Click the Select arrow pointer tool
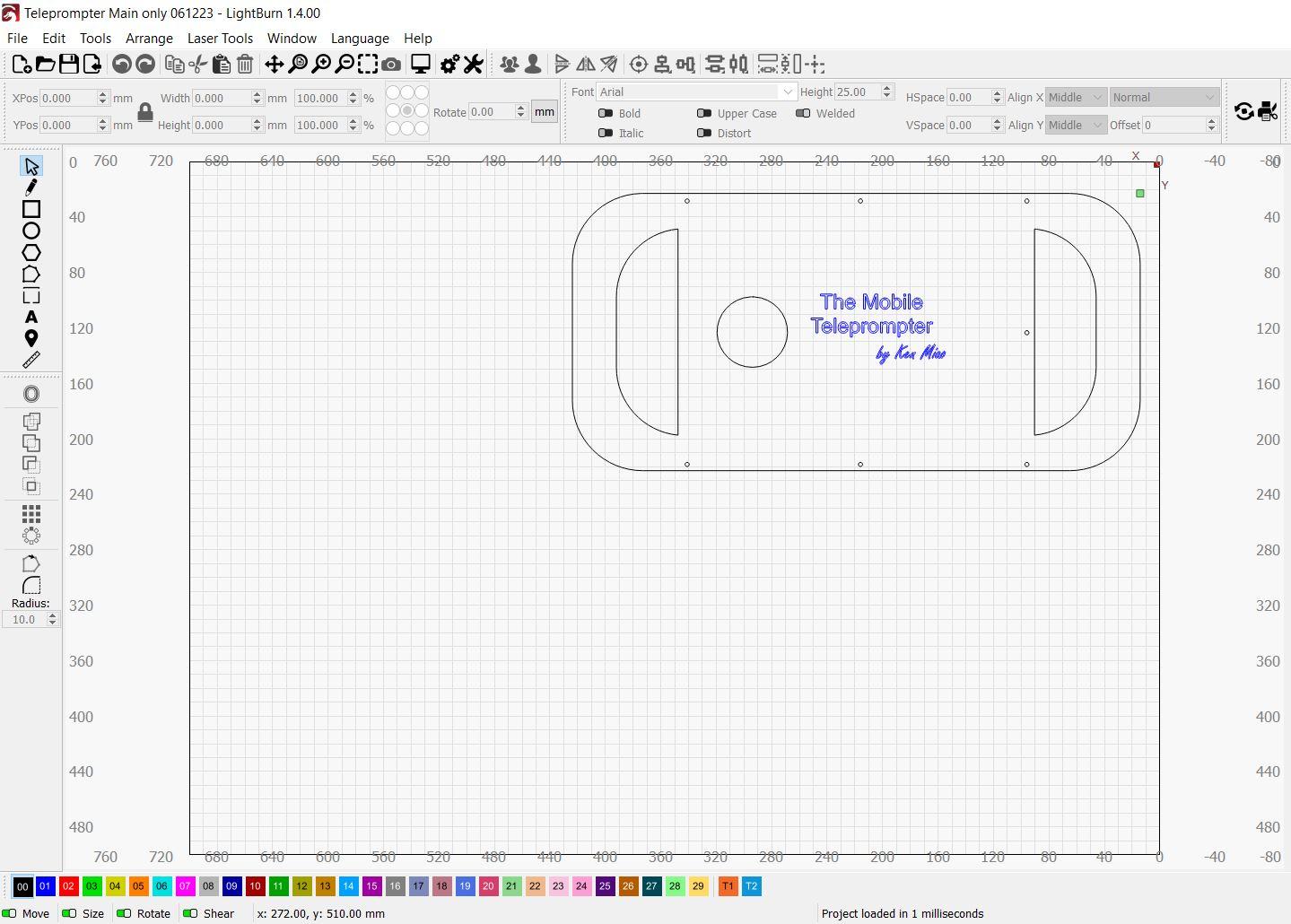 (x=31, y=167)
